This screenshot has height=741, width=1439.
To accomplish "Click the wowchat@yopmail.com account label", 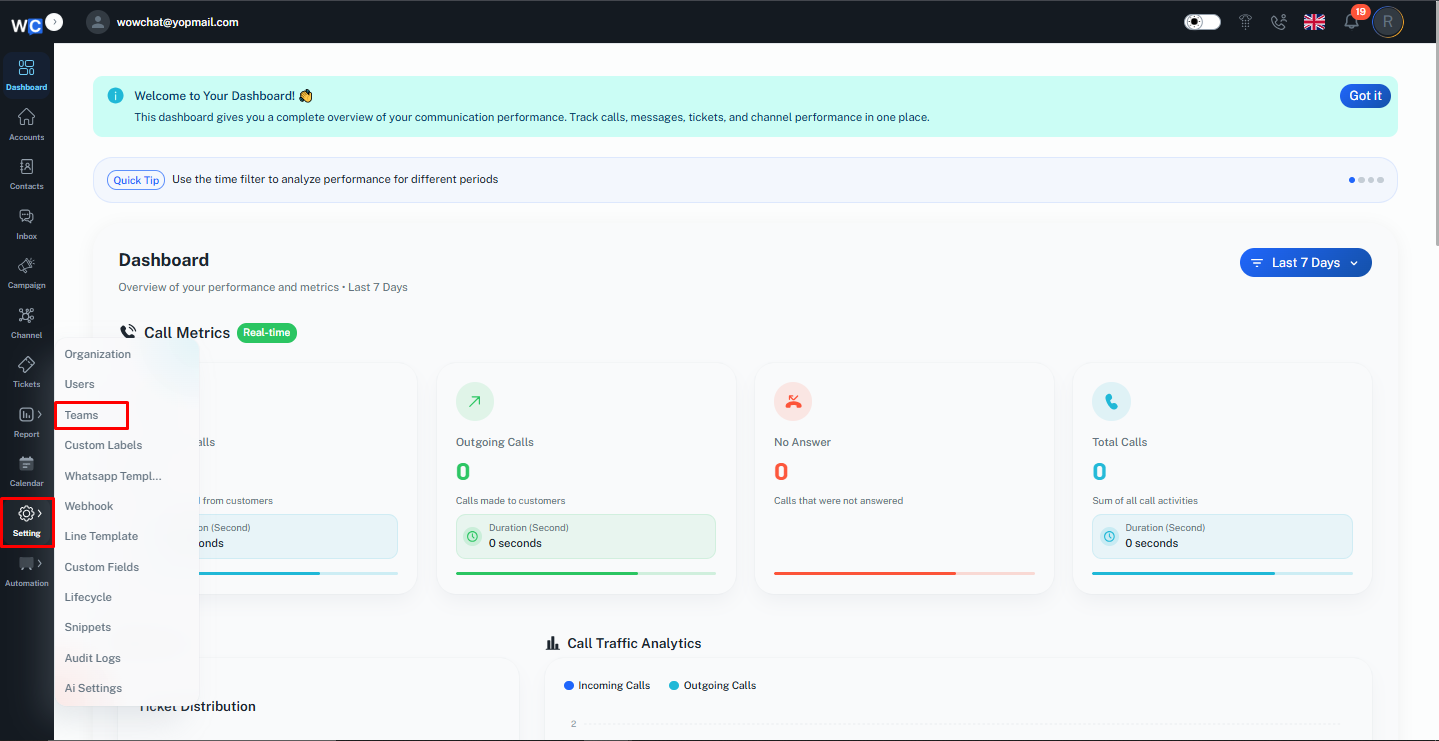I will coord(177,22).
